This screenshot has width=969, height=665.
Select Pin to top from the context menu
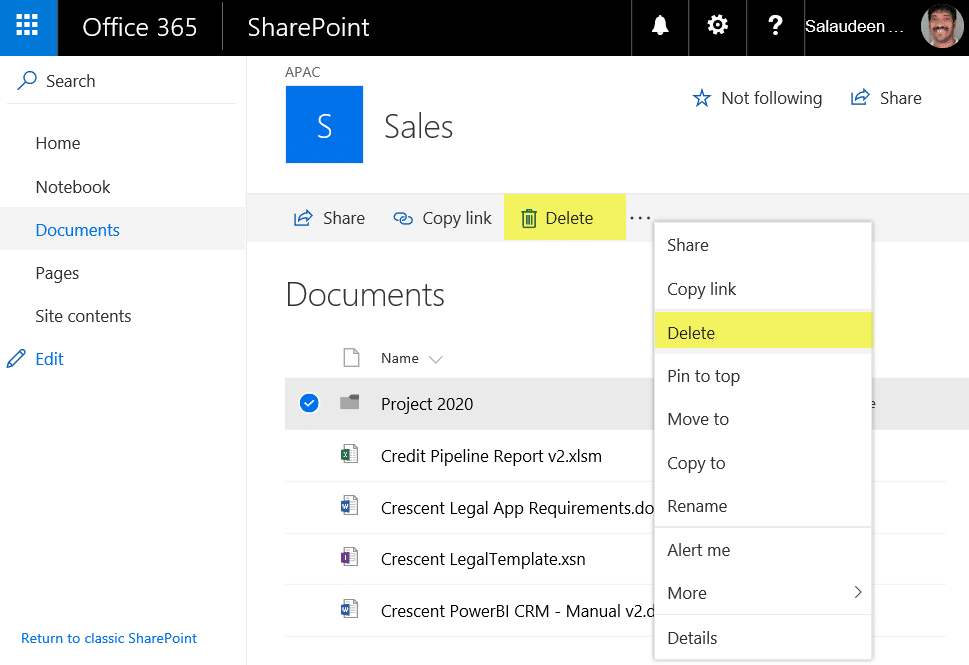pyautogui.click(x=704, y=376)
